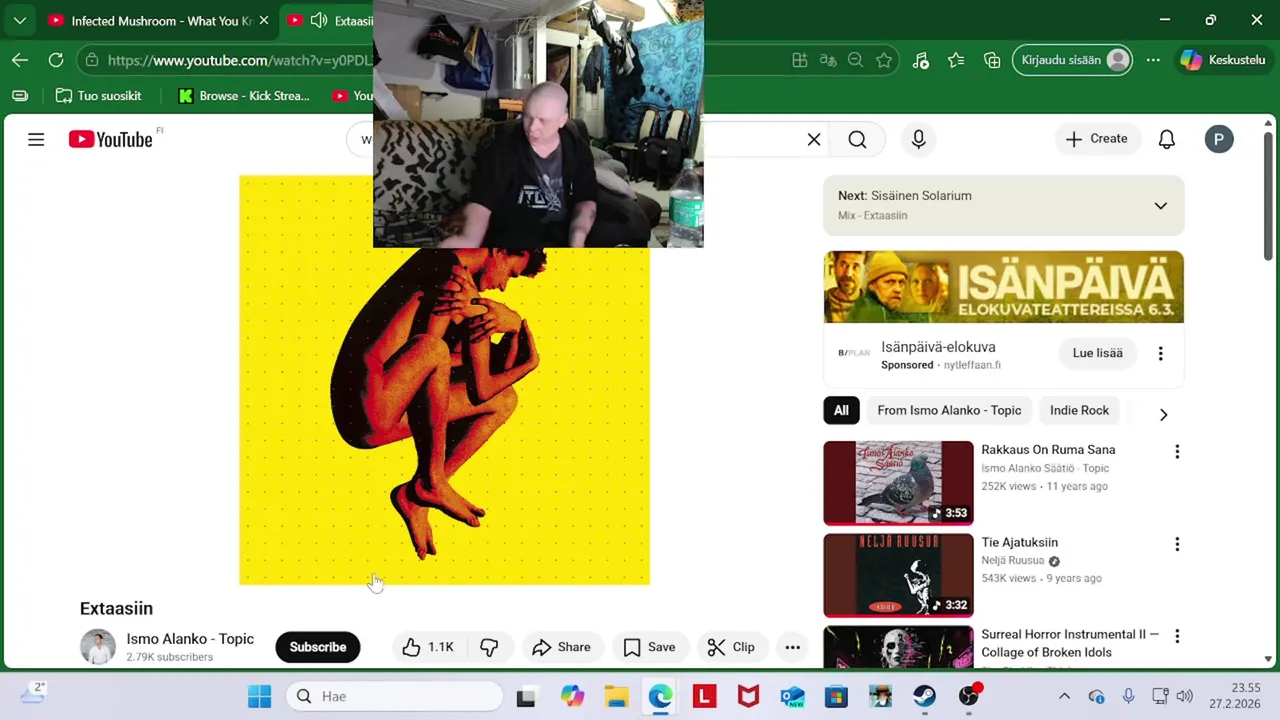Image resolution: width=1280 pixels, height=720 pixels.
Task: Open apps split-screen icon in address bar
Action: click(x=800, y=60)
